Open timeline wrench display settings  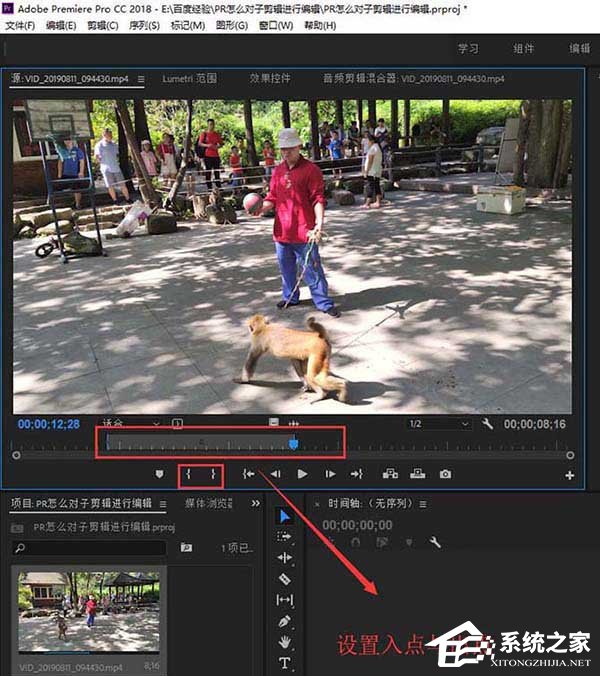[x=435, y=542]
